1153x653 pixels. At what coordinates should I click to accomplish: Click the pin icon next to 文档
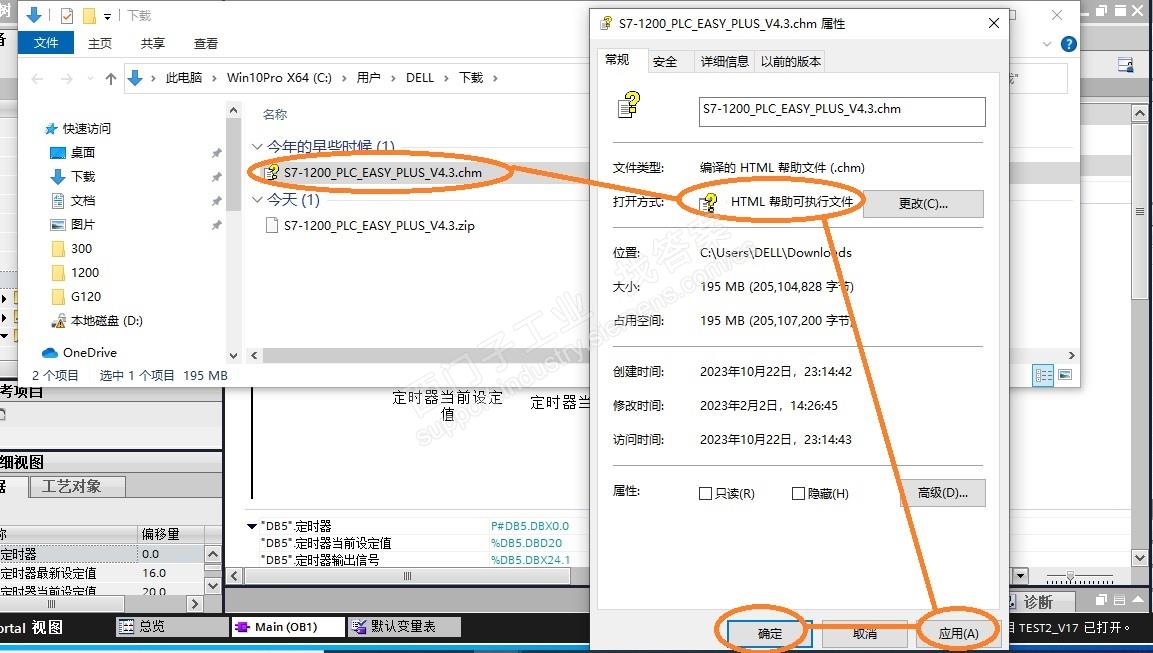click(216, 201)
